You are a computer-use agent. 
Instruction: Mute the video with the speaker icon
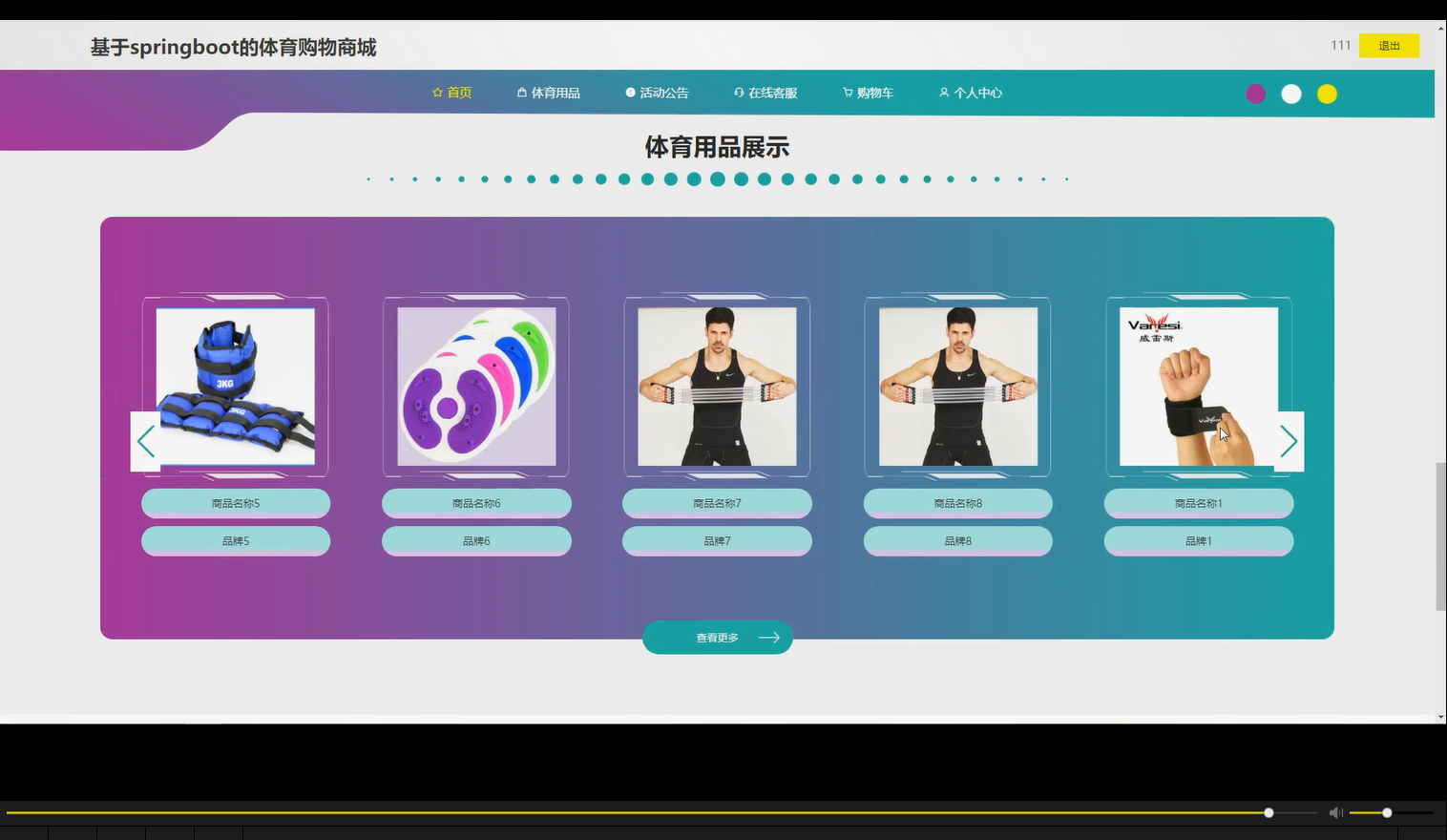1335,812
